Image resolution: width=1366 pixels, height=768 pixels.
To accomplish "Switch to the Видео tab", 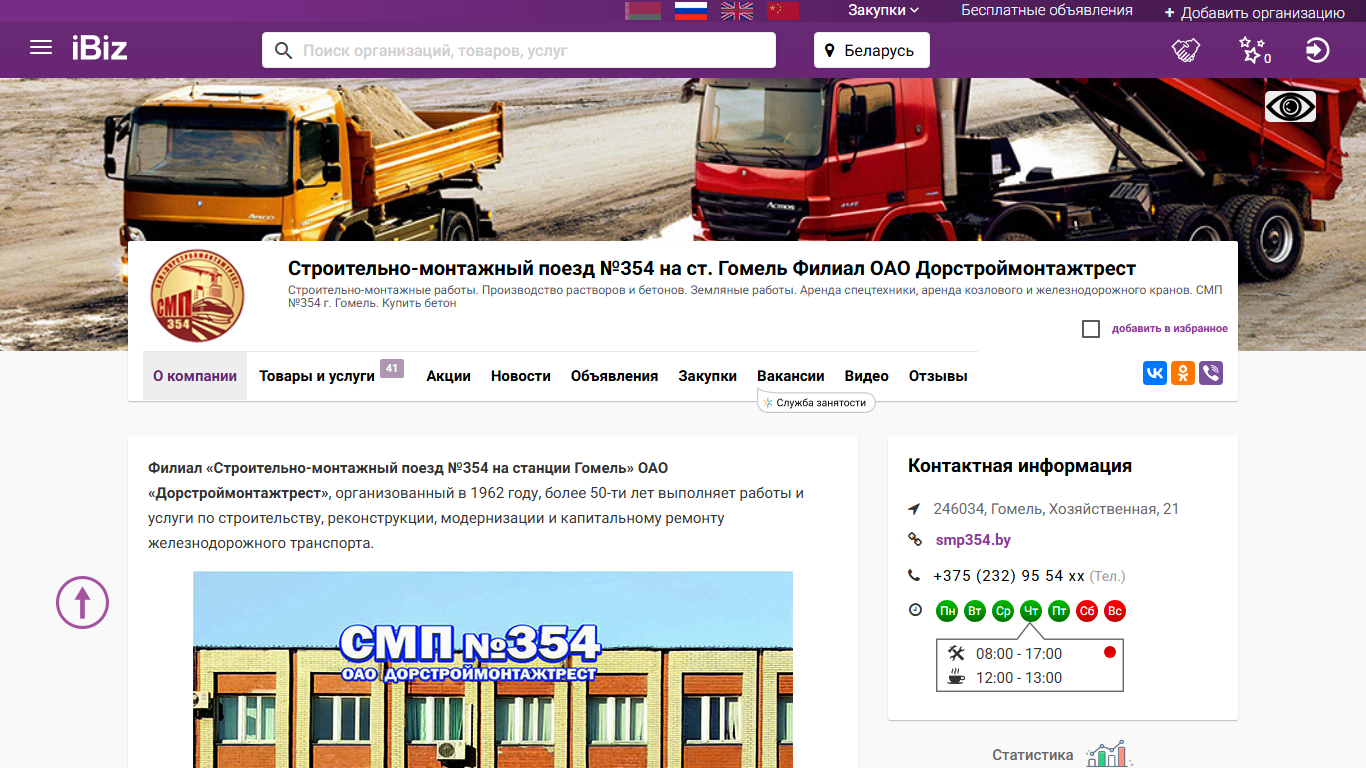I will [867, 376].
